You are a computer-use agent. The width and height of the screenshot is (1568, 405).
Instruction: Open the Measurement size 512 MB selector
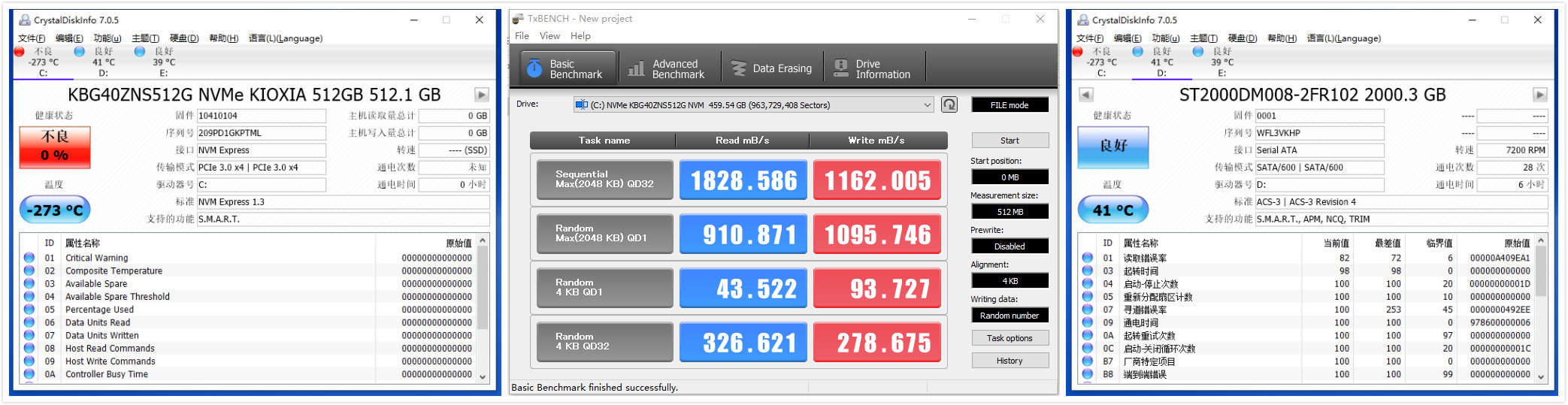click(x=1010, y=212)
